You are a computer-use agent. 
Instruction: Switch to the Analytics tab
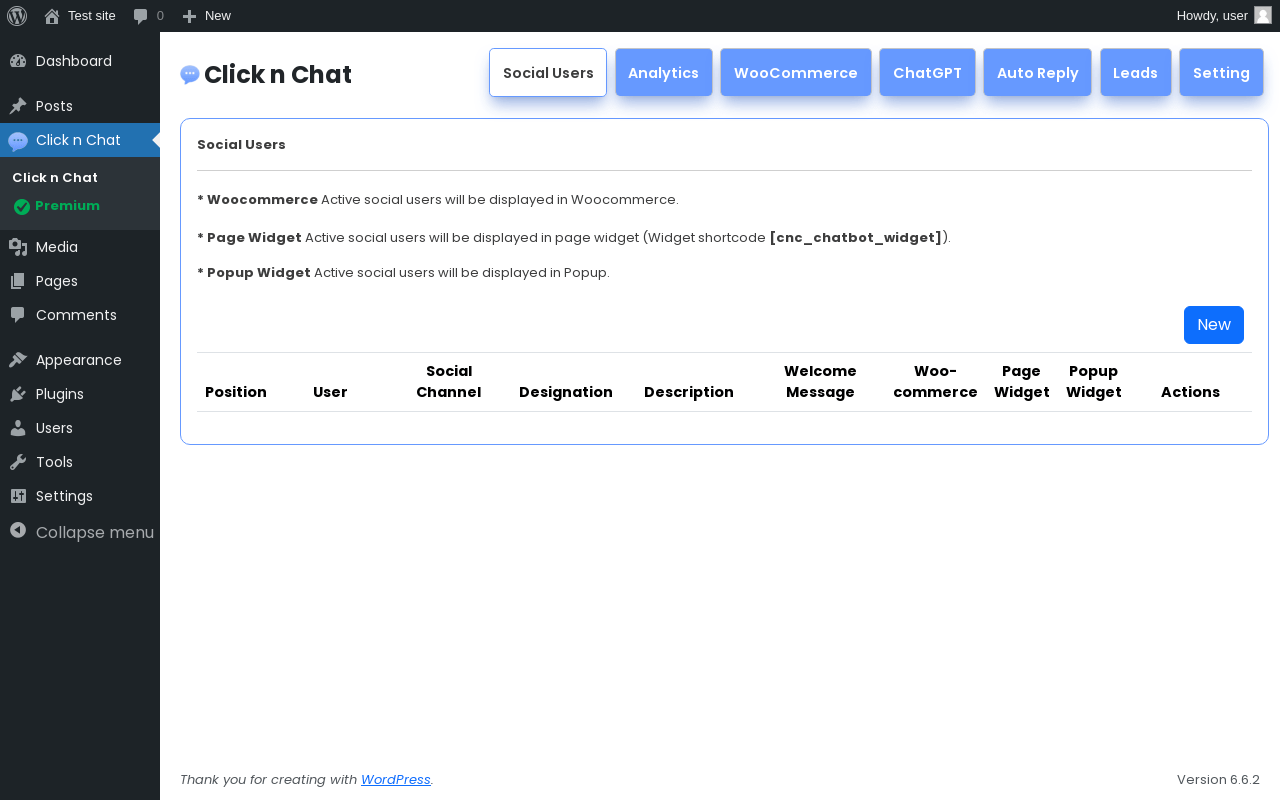coord(663,73)
